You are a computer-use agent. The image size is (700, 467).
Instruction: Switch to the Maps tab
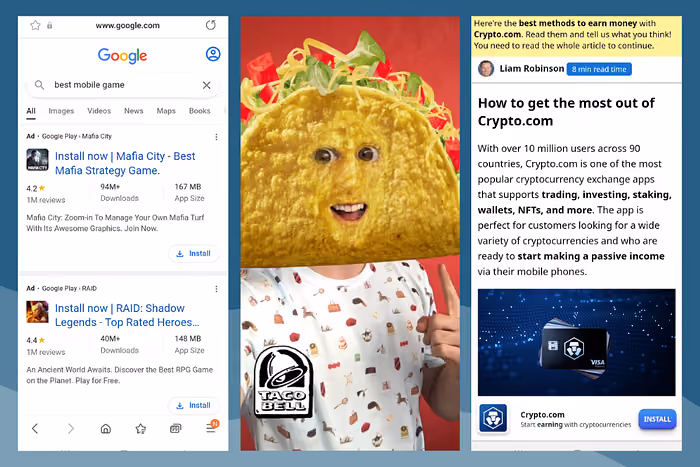coord(166,111)
